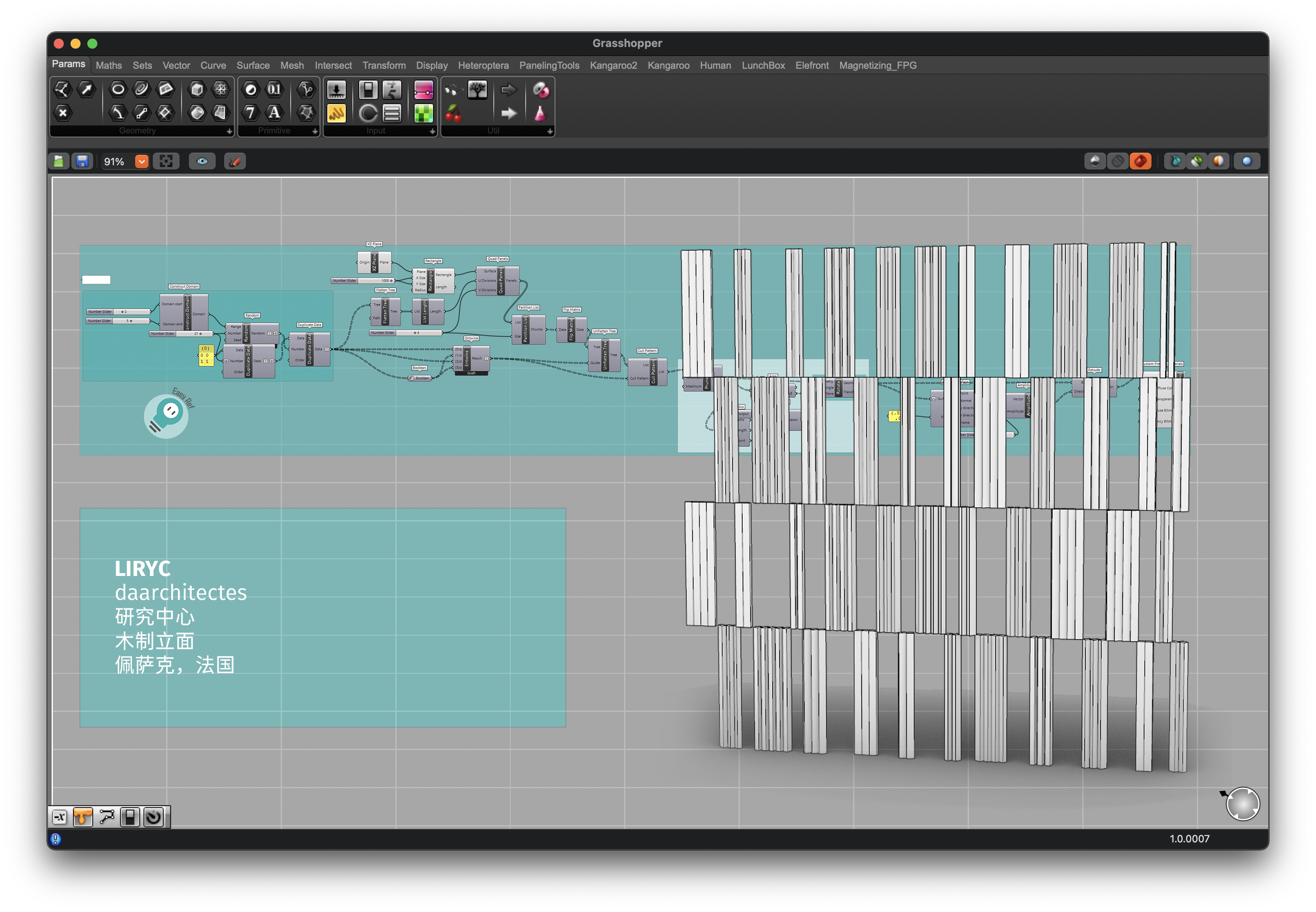Select the Panel component yellow icon
1316x912 pixels.
tap(336, 113)
